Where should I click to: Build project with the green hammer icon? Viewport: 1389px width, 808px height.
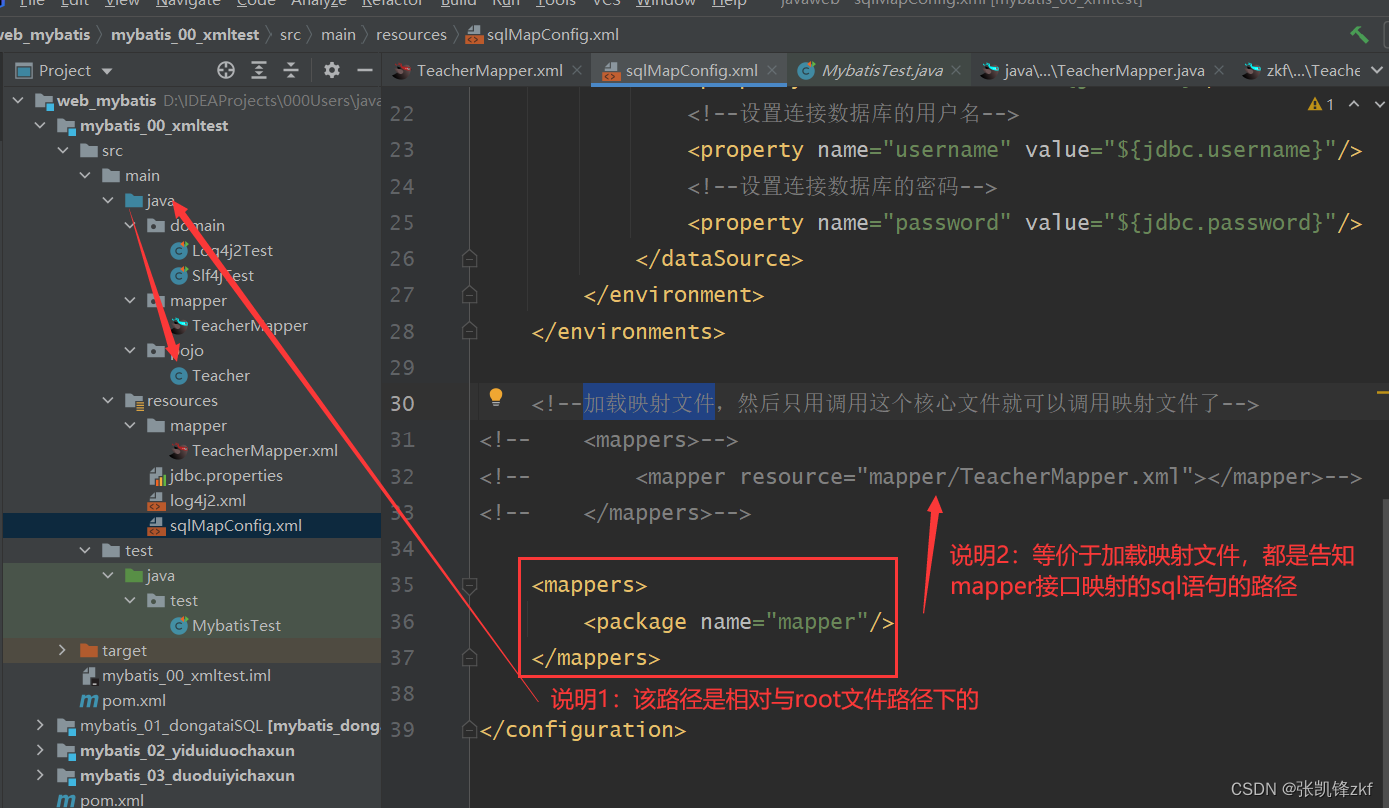1359,34
